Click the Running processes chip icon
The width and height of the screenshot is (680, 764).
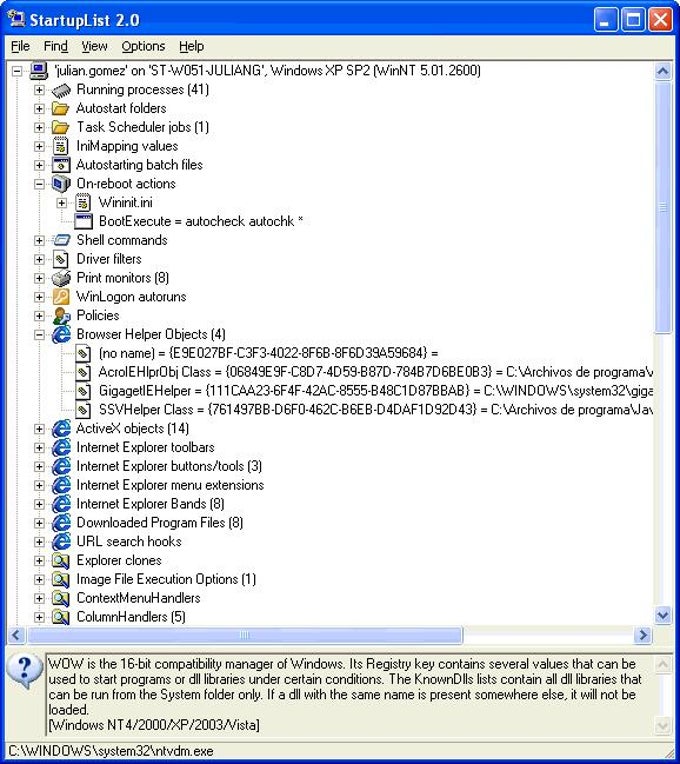tap(61, 90)
